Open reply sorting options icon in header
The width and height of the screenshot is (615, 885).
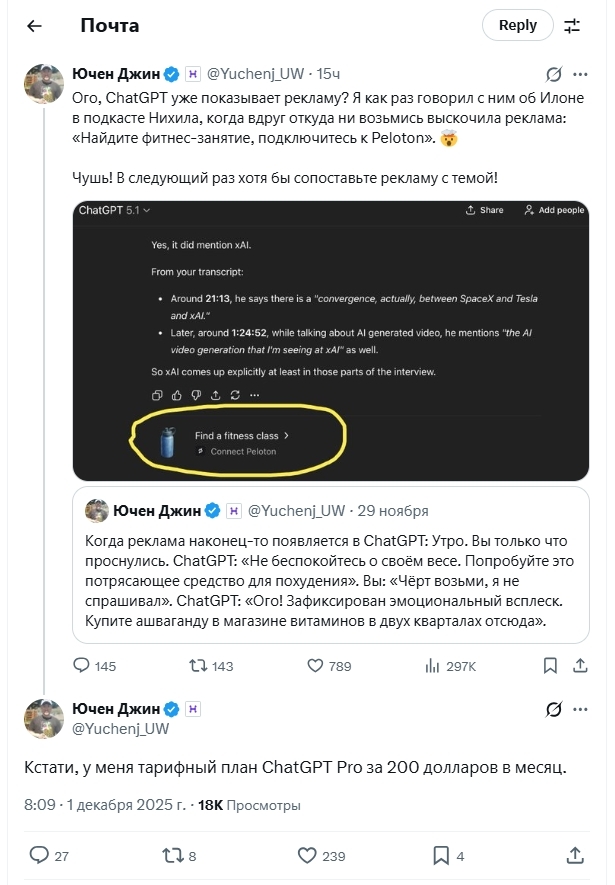tap(572, 26)
